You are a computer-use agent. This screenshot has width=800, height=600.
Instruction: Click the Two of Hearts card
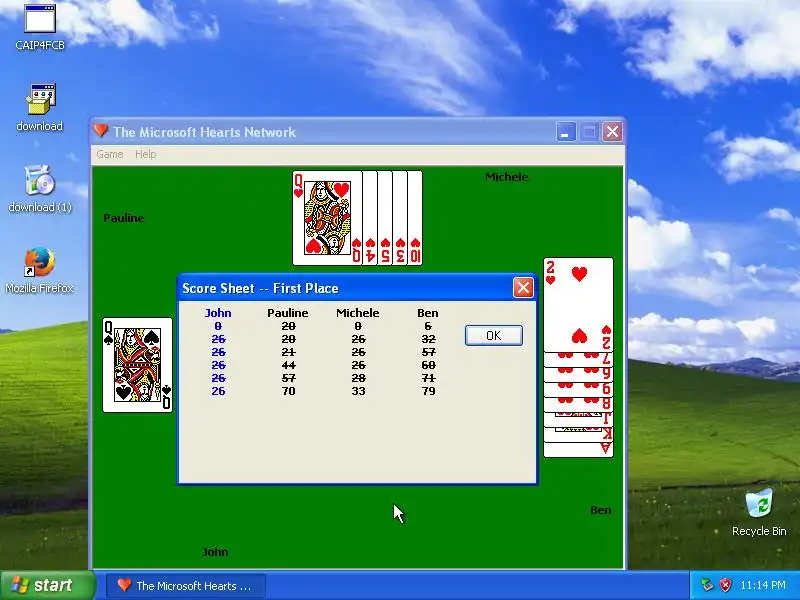(x=579, y=305)
